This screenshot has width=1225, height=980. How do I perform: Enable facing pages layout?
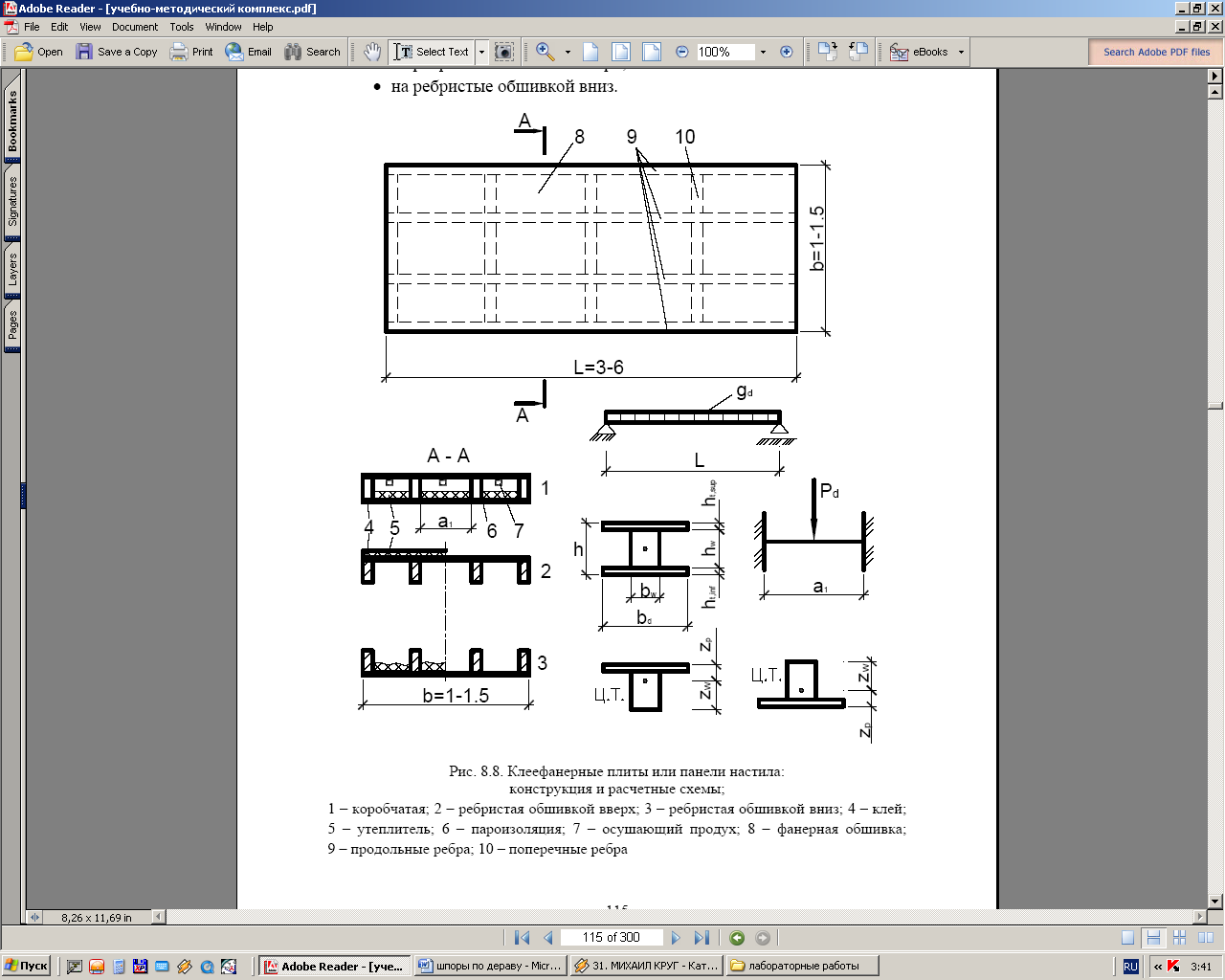tap(1204, 938)
